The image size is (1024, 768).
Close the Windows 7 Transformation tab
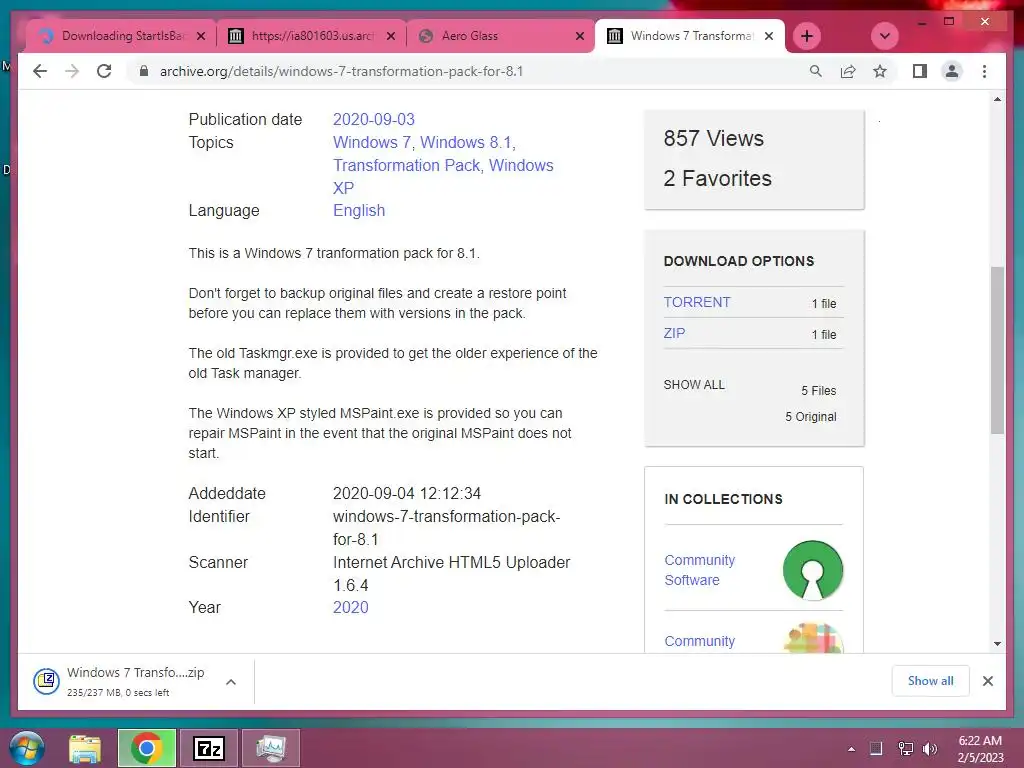coord(769,36)
